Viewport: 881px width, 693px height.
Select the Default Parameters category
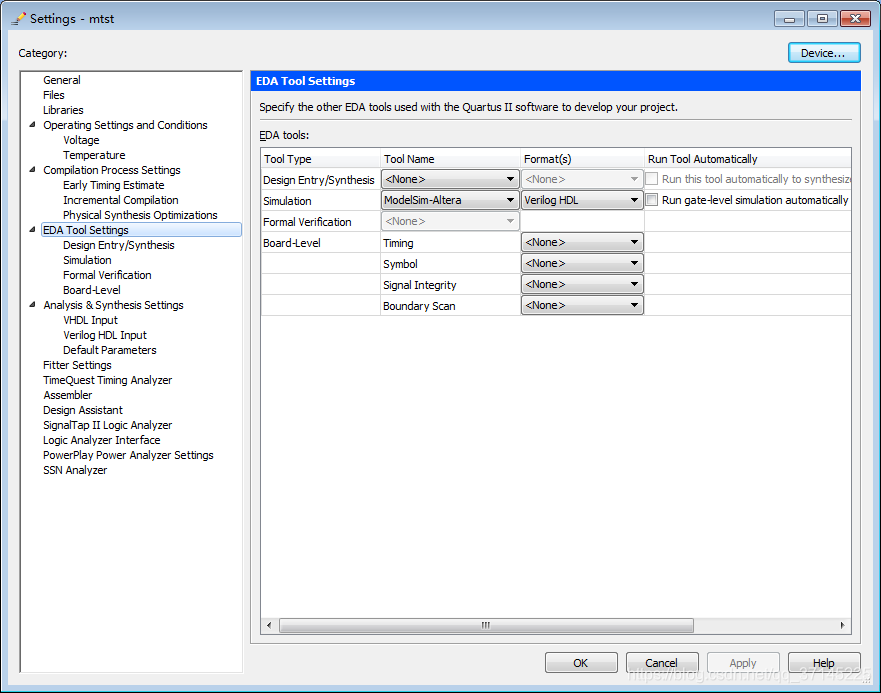[x=110, y=350]
